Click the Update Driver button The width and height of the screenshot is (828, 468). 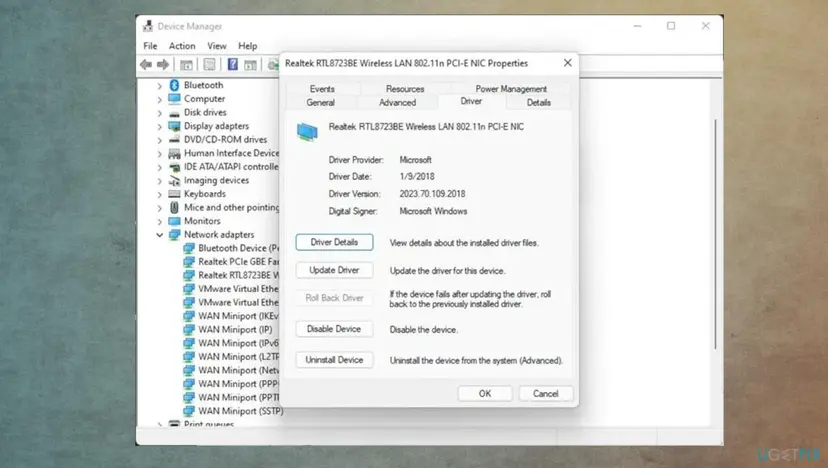(334, 270)
